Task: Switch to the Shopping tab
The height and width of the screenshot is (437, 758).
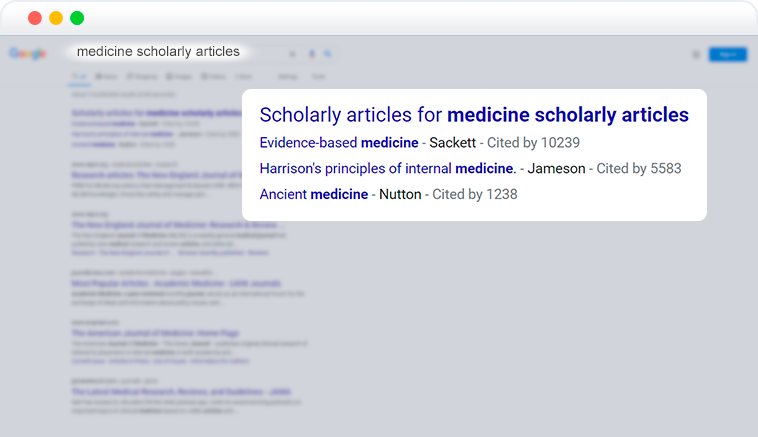Action: coord(142,76)
